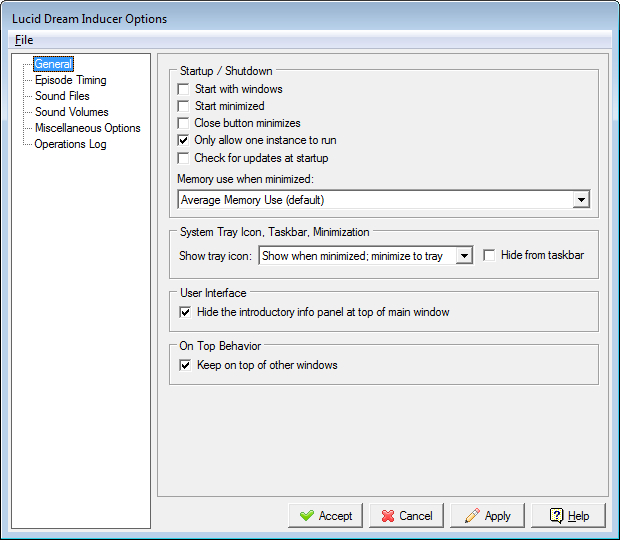This screenshot has width=620, height=540.
Task: Open the Memory use when minimized dropdown
Action: click(x=581, y=200)
